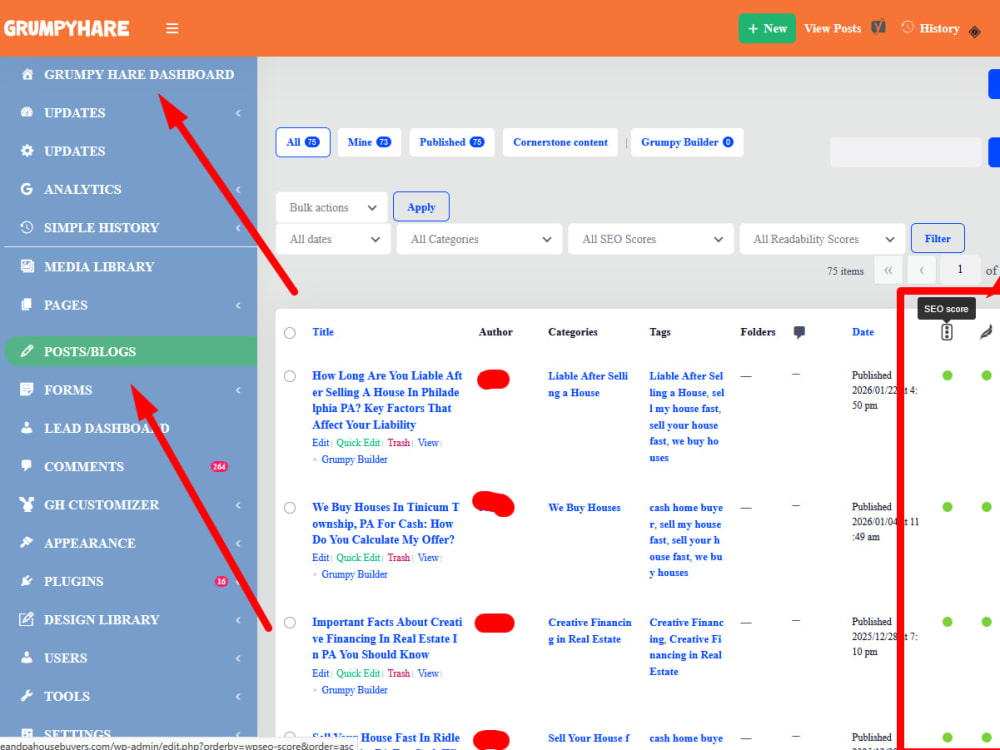Click the Filter button
The width and height of the screenshot is (1000, 750).
[938, 239]
